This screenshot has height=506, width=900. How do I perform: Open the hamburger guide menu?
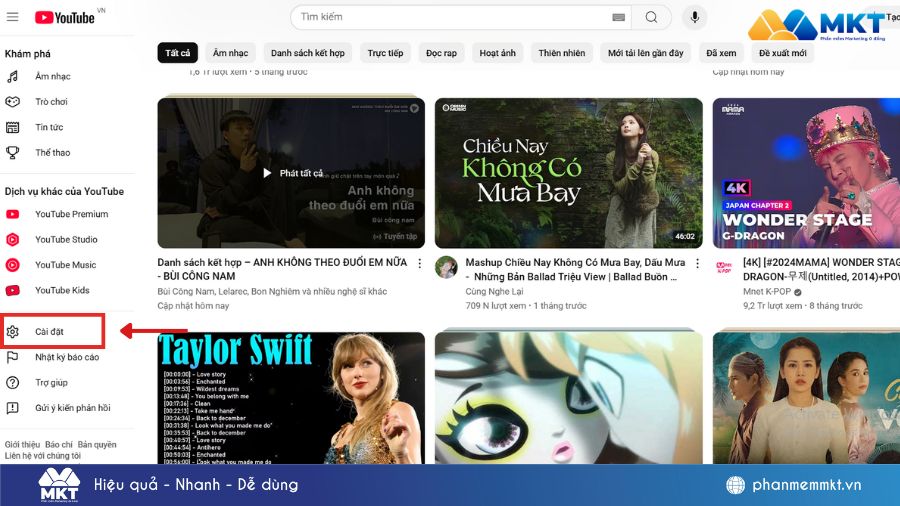point(12,17)
